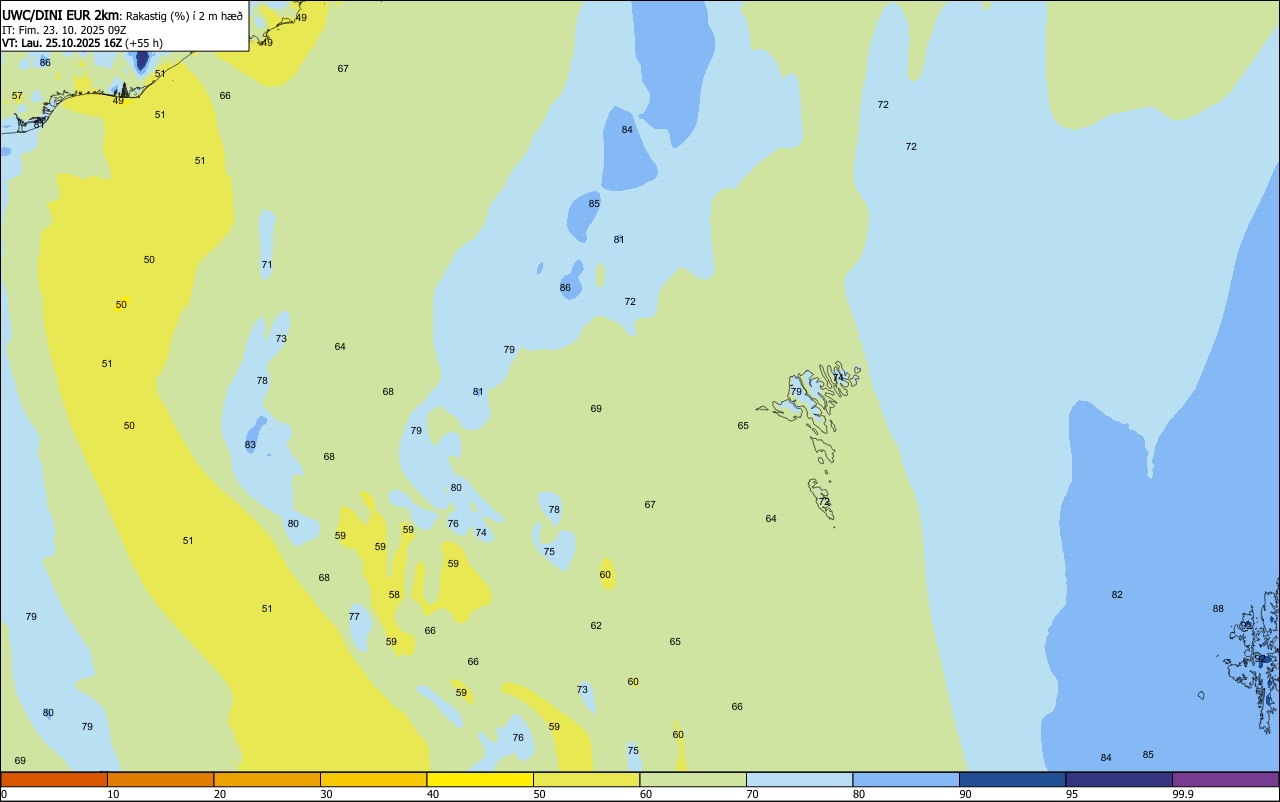1280x802 pixels.
Task: Pick the 50–60 pale yellow legend swatch
Action: (586, 779)
